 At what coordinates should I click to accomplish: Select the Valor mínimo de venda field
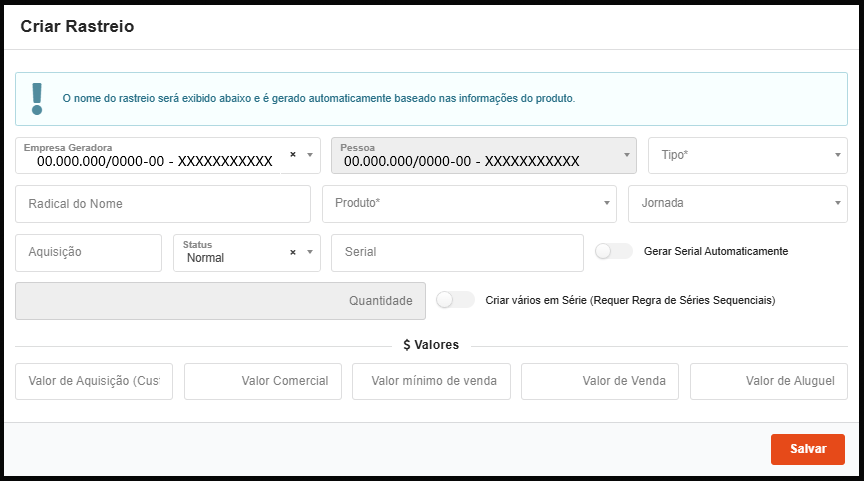point(431,381)
